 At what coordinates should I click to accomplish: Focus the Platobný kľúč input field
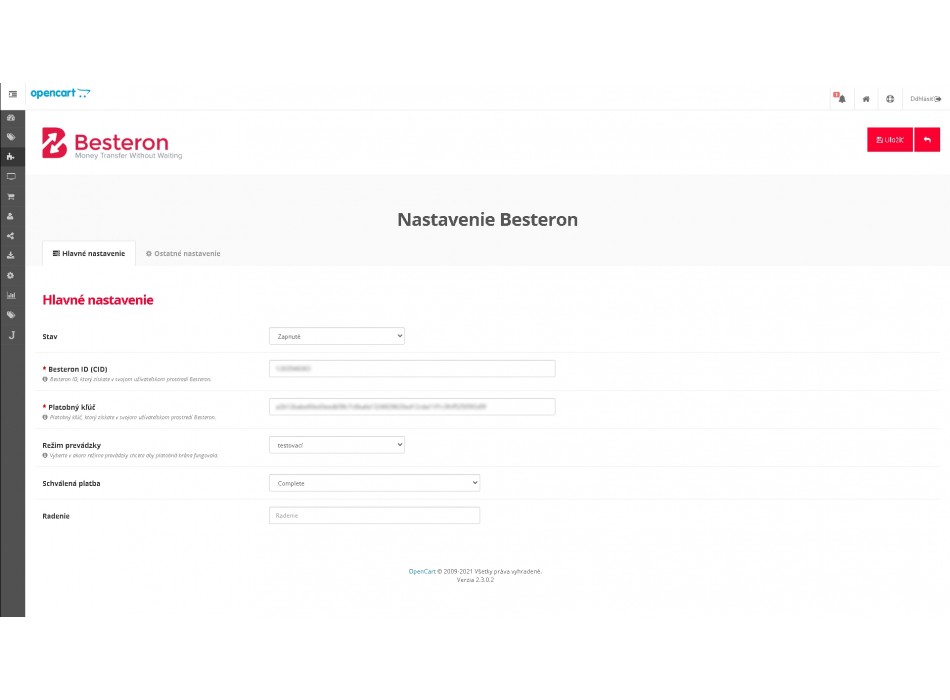pos(412,407)
